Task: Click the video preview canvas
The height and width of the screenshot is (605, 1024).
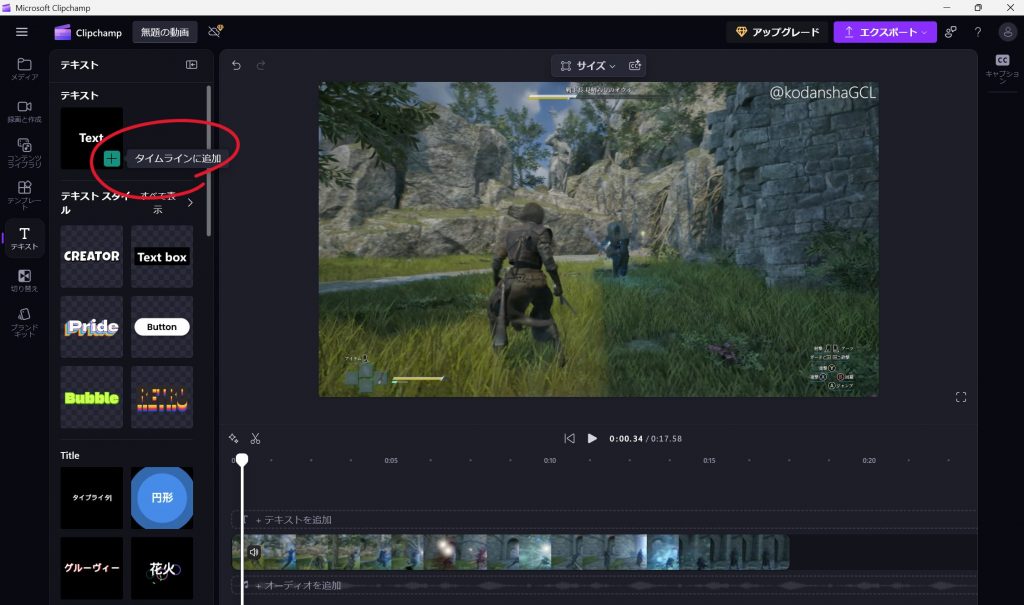Action: 598,239
